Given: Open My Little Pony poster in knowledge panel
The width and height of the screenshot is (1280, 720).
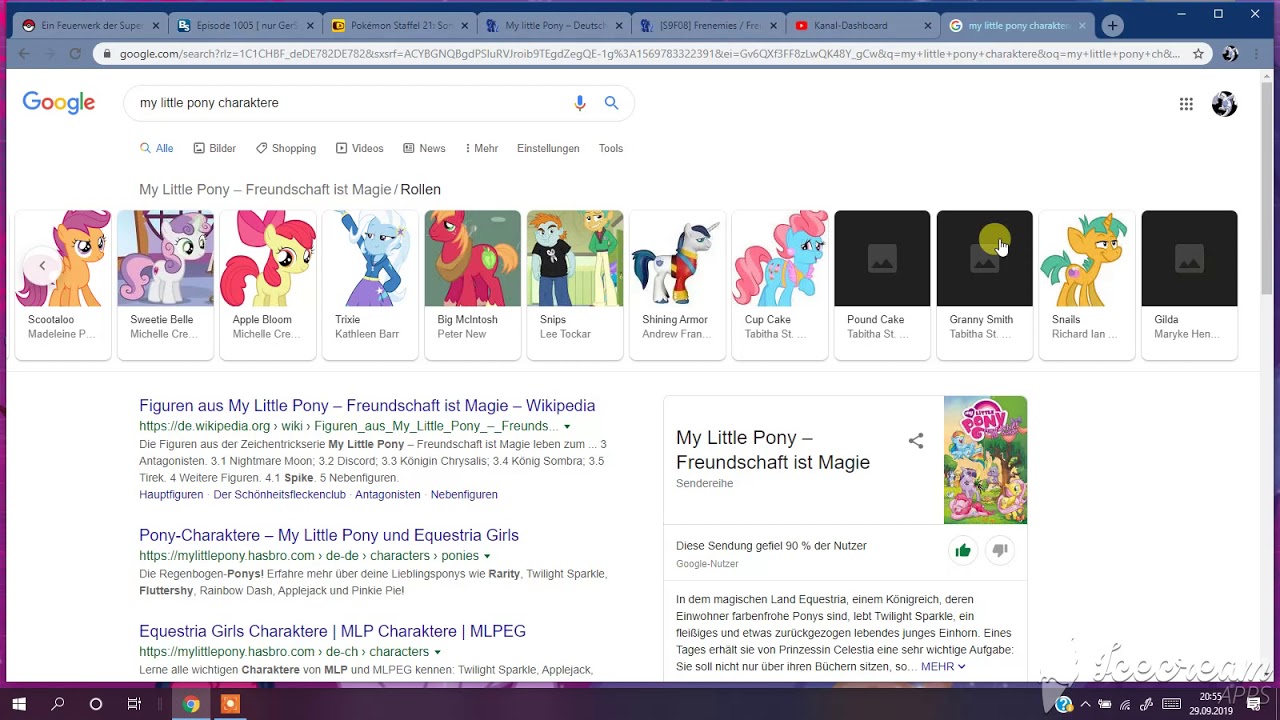Looking at the screenshot, I should [x=985, y=460].
